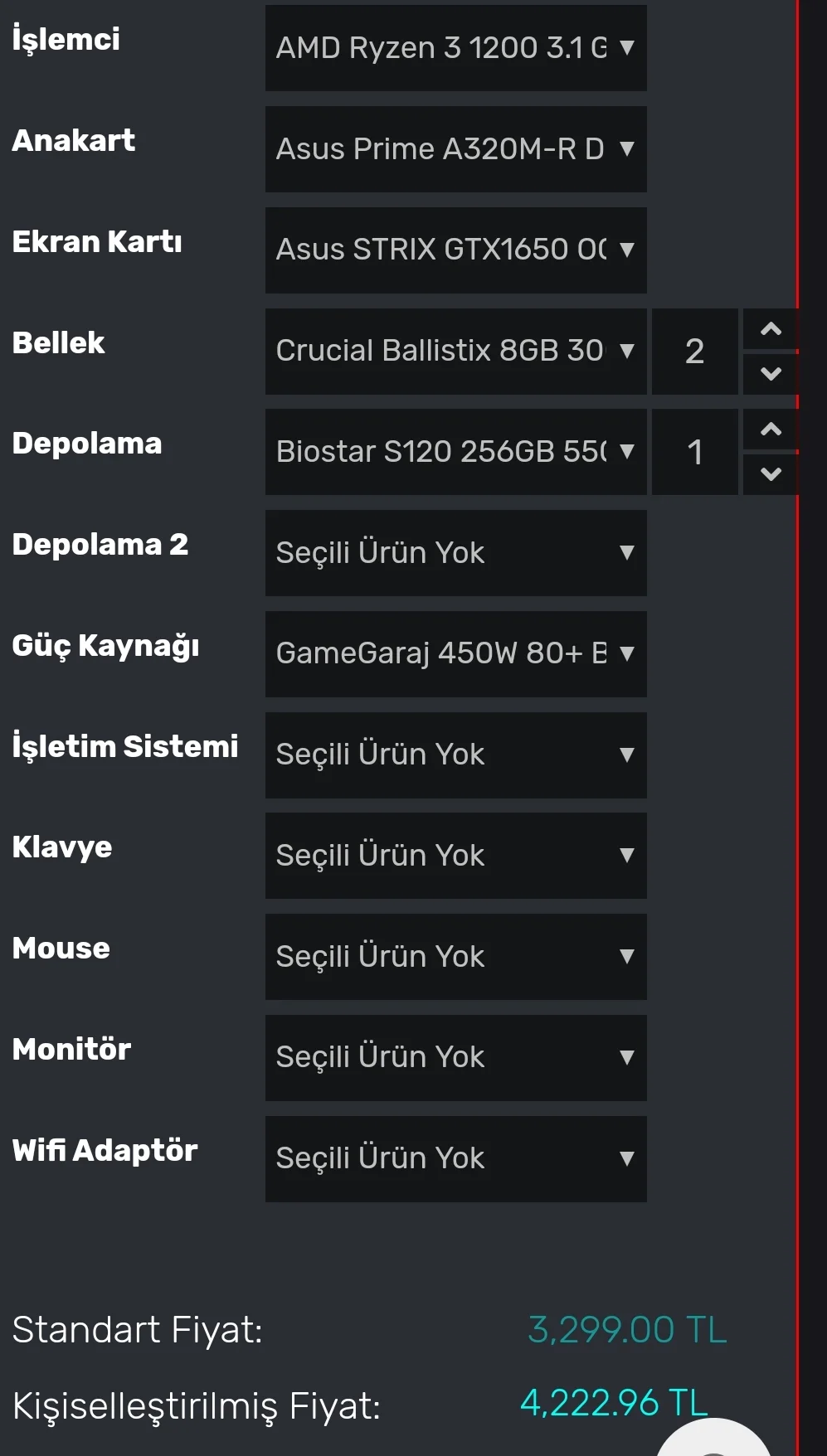
Task: Select an İşletim Sistemi option
Action: pyautogui.click(x=455, y=755)
